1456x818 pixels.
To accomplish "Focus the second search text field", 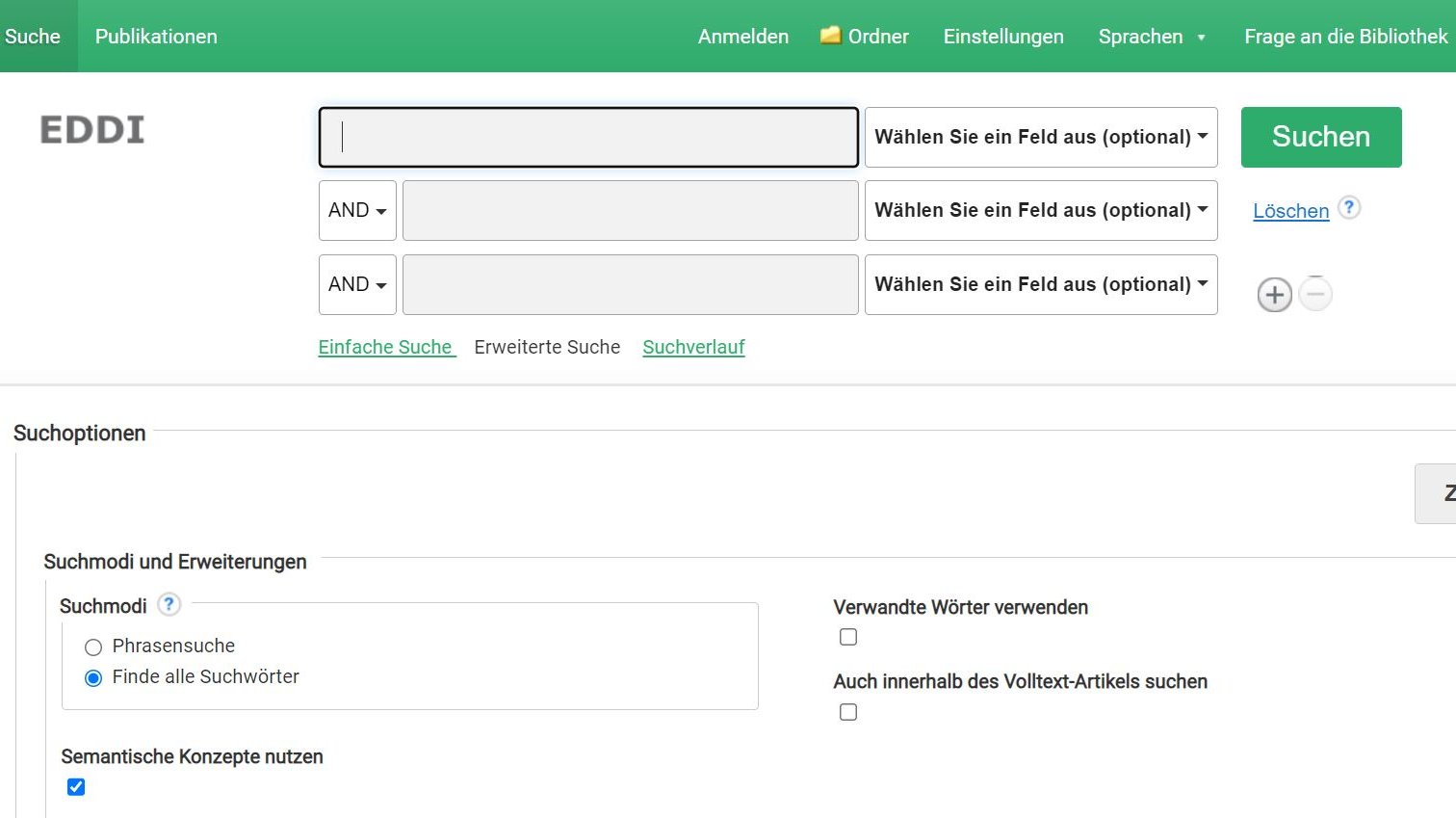I will pyautogui.click(x=631, y=210).
